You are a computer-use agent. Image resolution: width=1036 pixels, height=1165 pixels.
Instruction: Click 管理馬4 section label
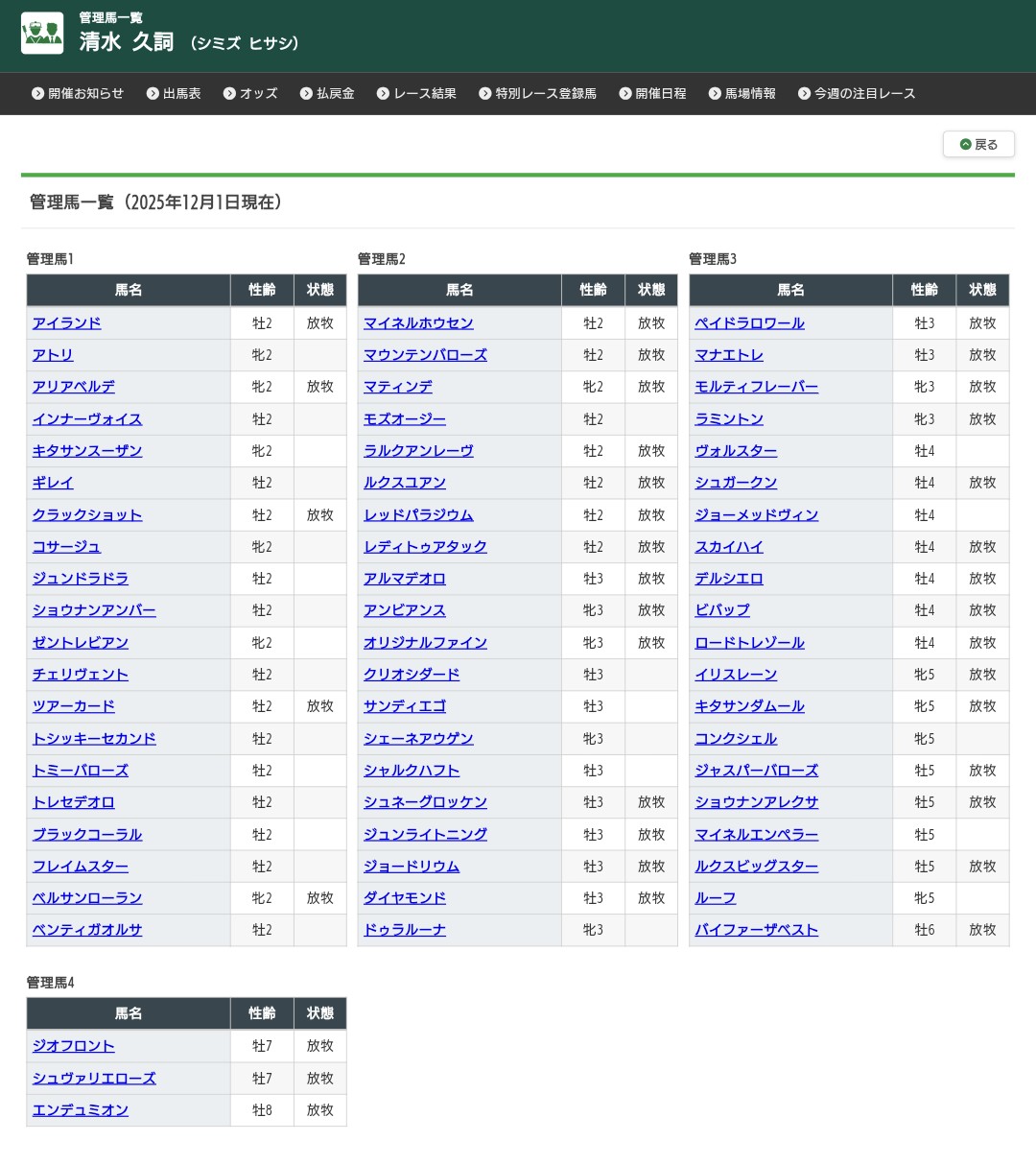pos(50,983)
